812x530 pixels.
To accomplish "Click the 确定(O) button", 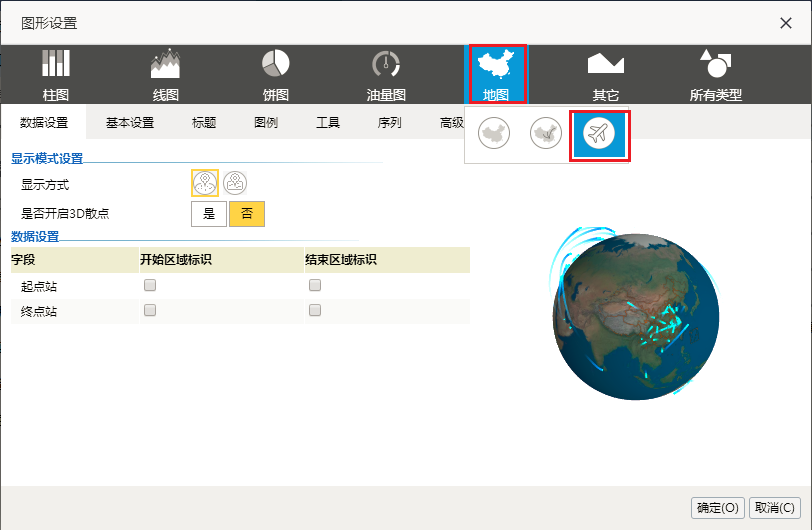I will click(718, 508).
